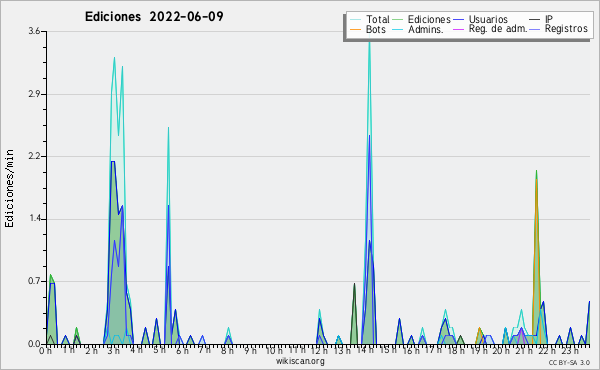This screenshot has width=600, height=370.
Task: Click the Total legend label
Action: [x=378, y=19]
